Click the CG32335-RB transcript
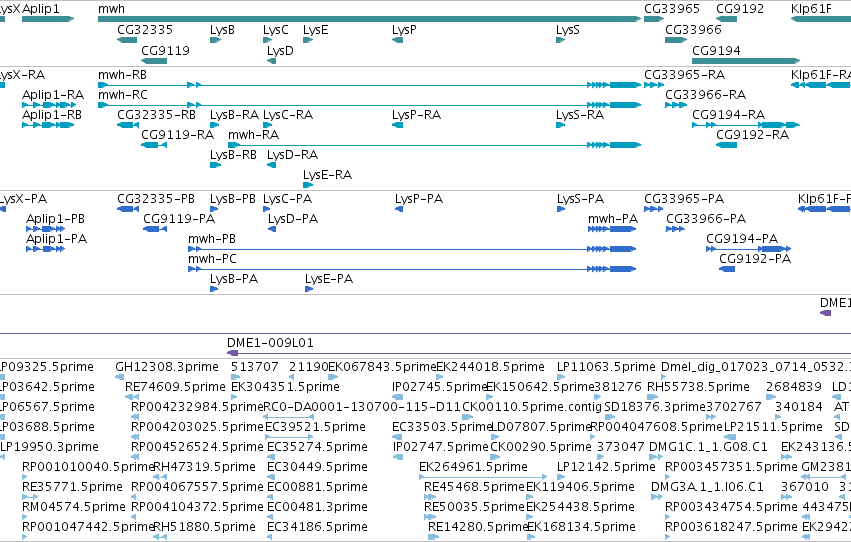This screenshot has height=542, width=851. tap(128, 125)
